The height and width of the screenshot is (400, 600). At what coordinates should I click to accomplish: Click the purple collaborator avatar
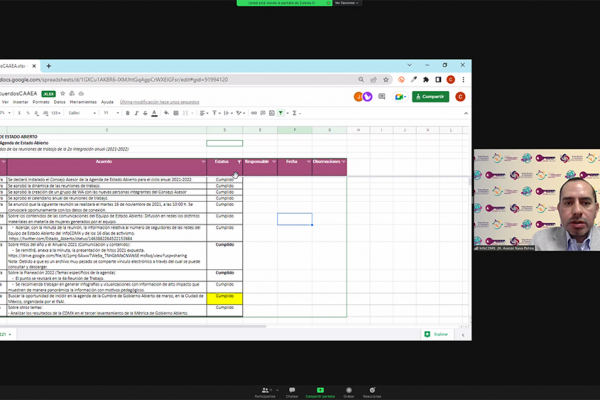tap(367, 96)
